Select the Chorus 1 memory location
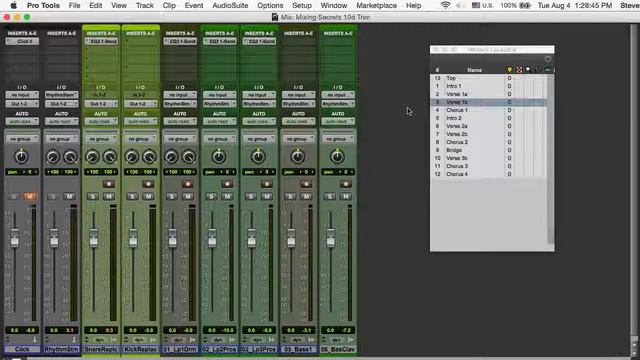The image size is (640, 360). 489,110
